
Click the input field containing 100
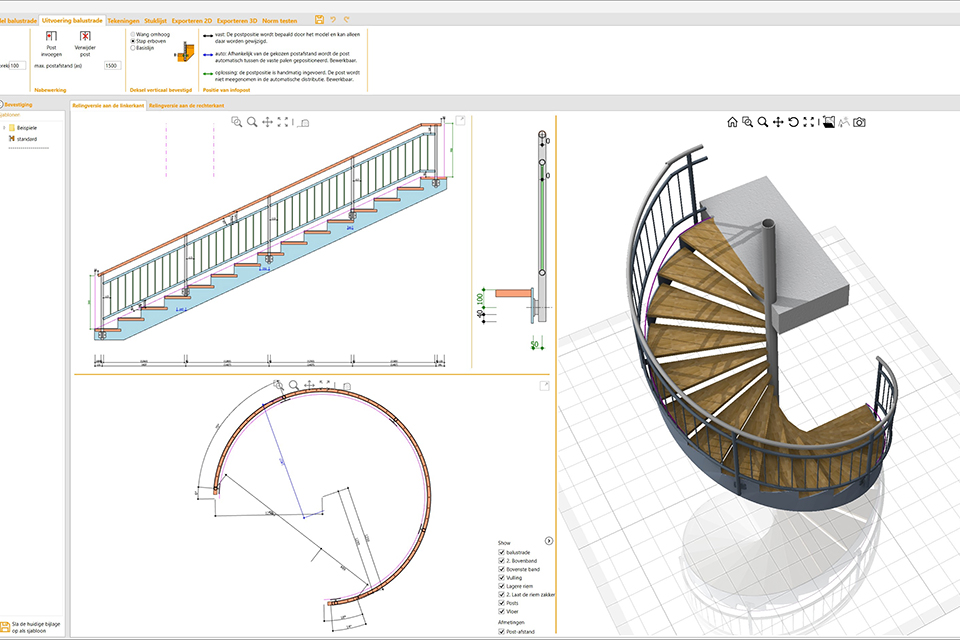pos(17,66)
